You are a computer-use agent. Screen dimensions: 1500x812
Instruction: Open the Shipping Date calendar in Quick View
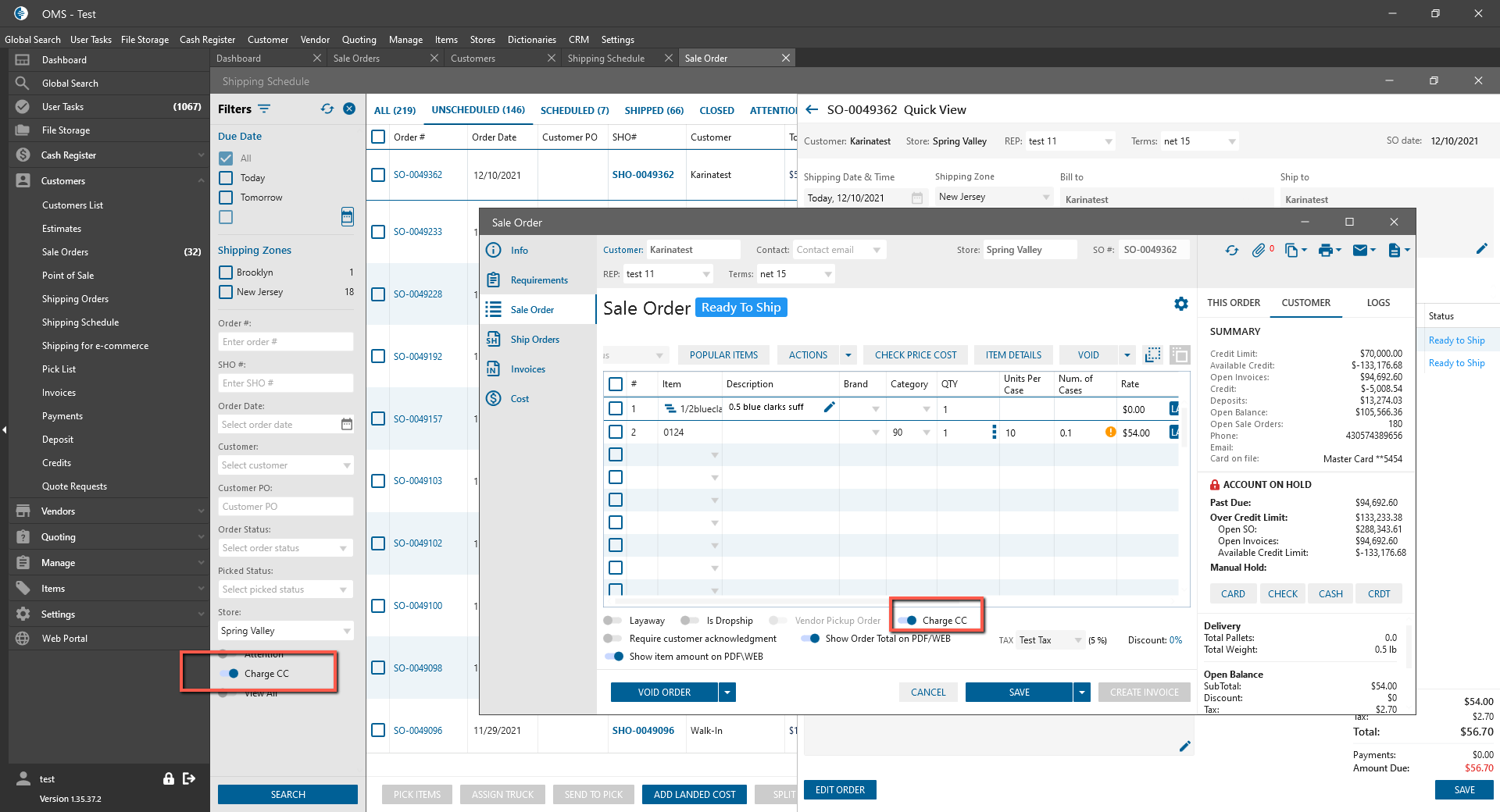point(917,198)
